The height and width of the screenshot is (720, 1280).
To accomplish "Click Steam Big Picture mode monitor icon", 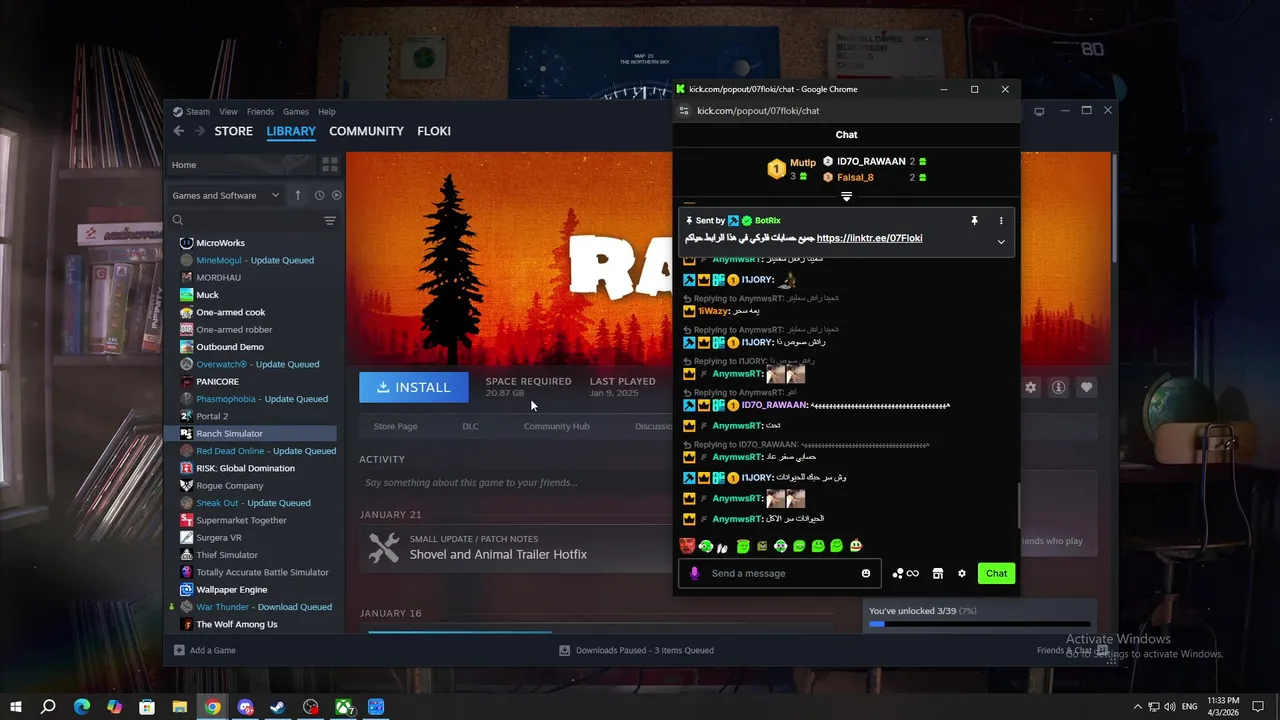I will point(1039,111).
